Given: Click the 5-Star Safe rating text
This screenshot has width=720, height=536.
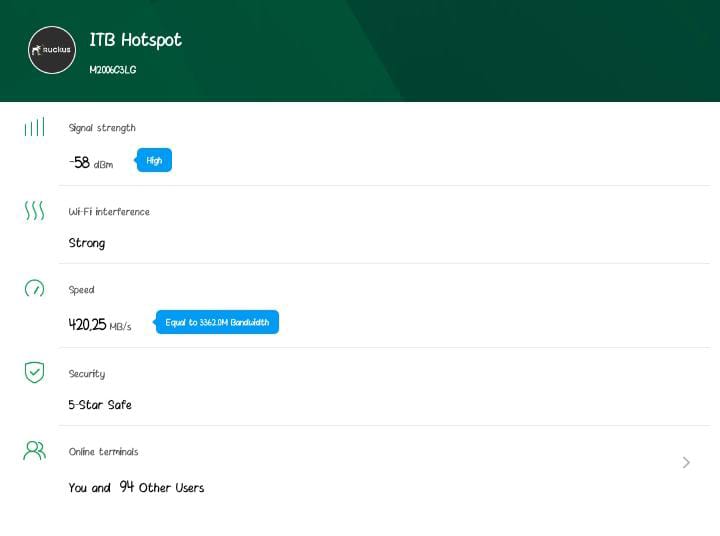Looking at the screenshot, I should [100, 405].
